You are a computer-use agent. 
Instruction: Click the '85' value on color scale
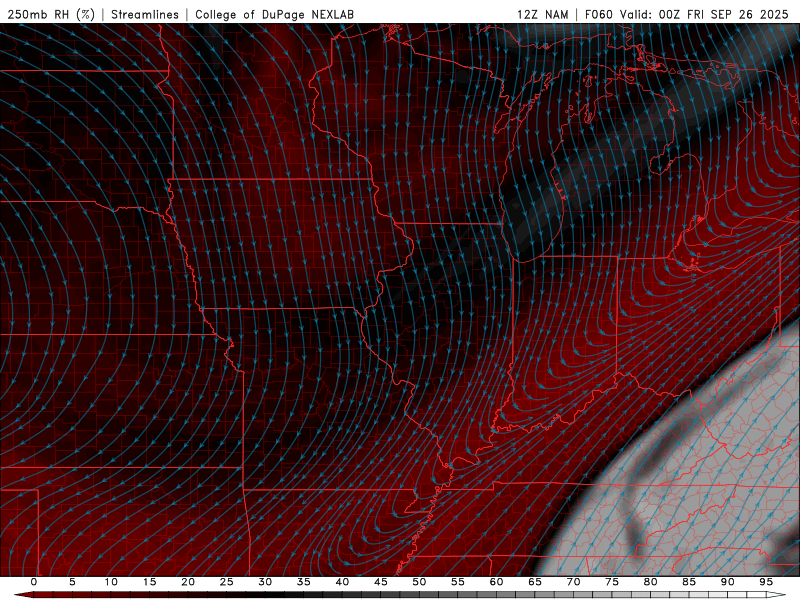(x=689, y=582)
